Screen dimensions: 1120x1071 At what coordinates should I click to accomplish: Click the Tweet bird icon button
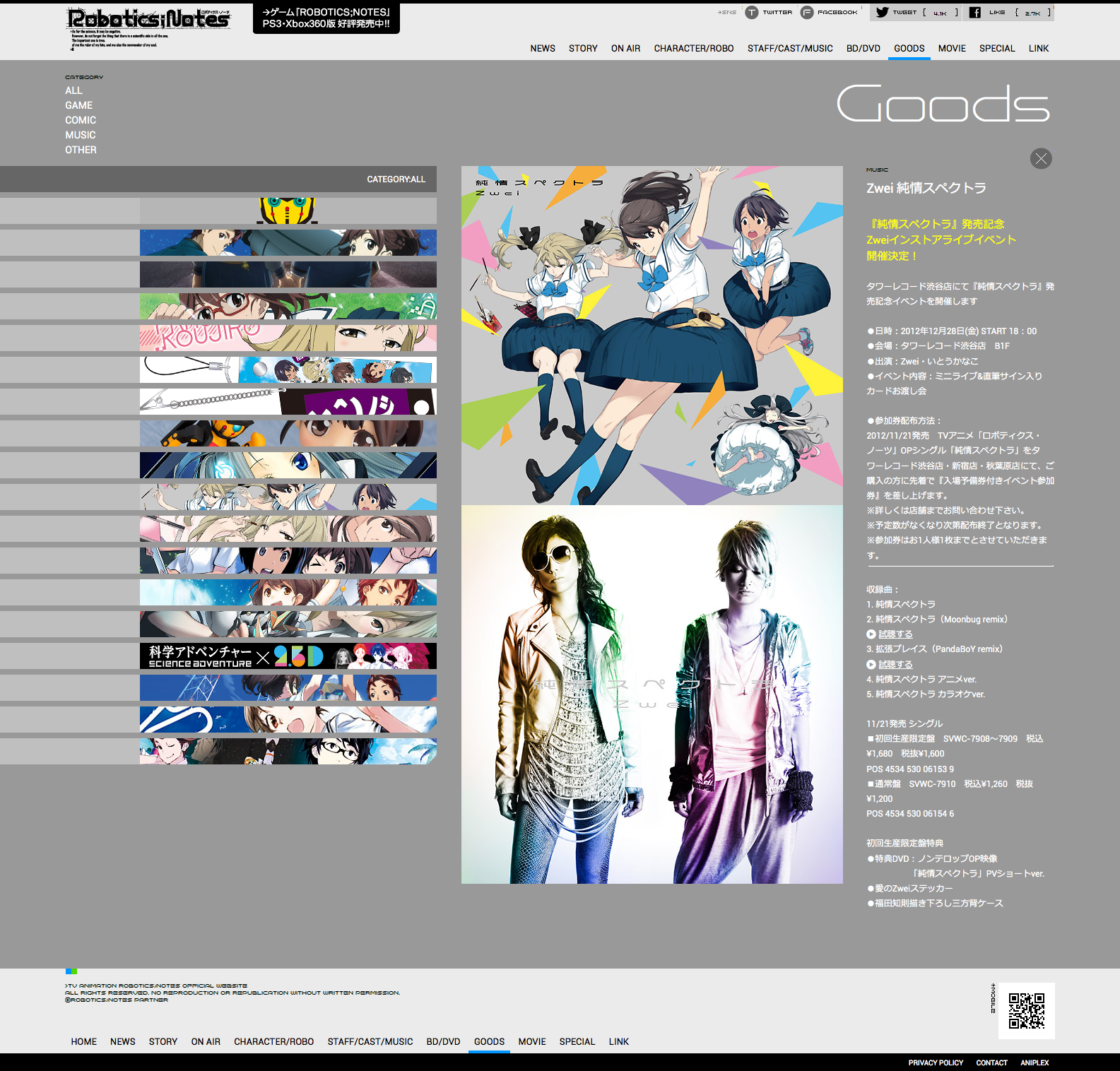[x=883, y=12]
